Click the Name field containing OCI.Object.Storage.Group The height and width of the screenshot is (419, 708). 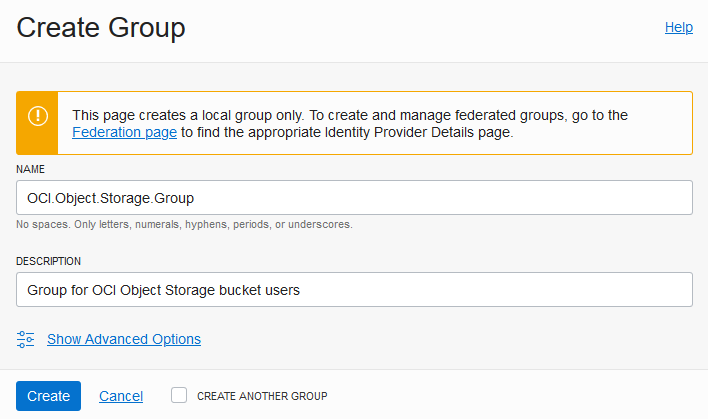click(x=354, y=198)
